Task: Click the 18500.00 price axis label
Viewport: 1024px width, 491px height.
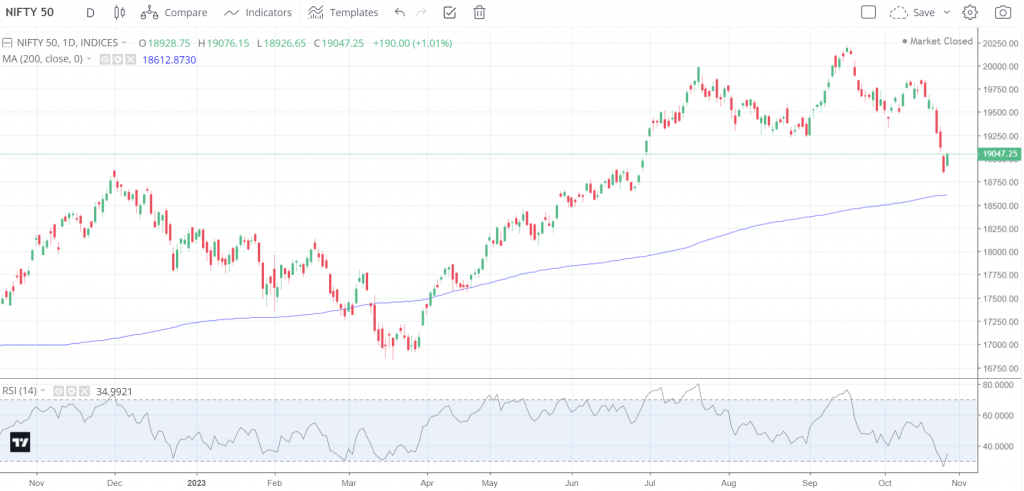Action: pyautogui.click(x=999, y=206)
